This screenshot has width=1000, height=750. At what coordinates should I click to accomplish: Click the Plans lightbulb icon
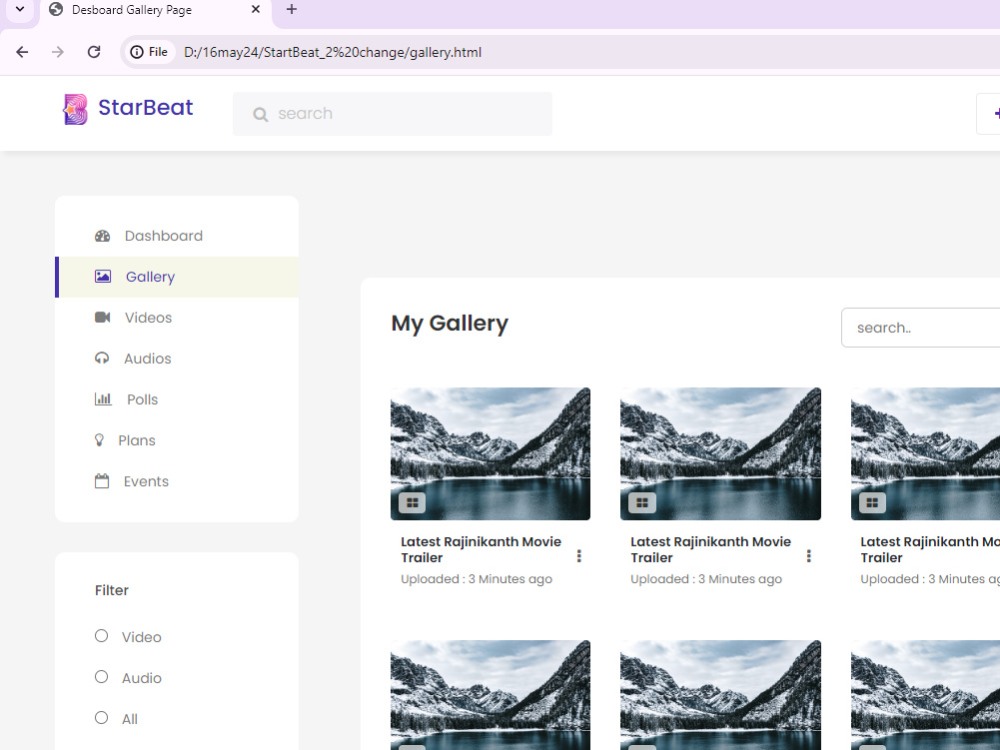(99, 440)
